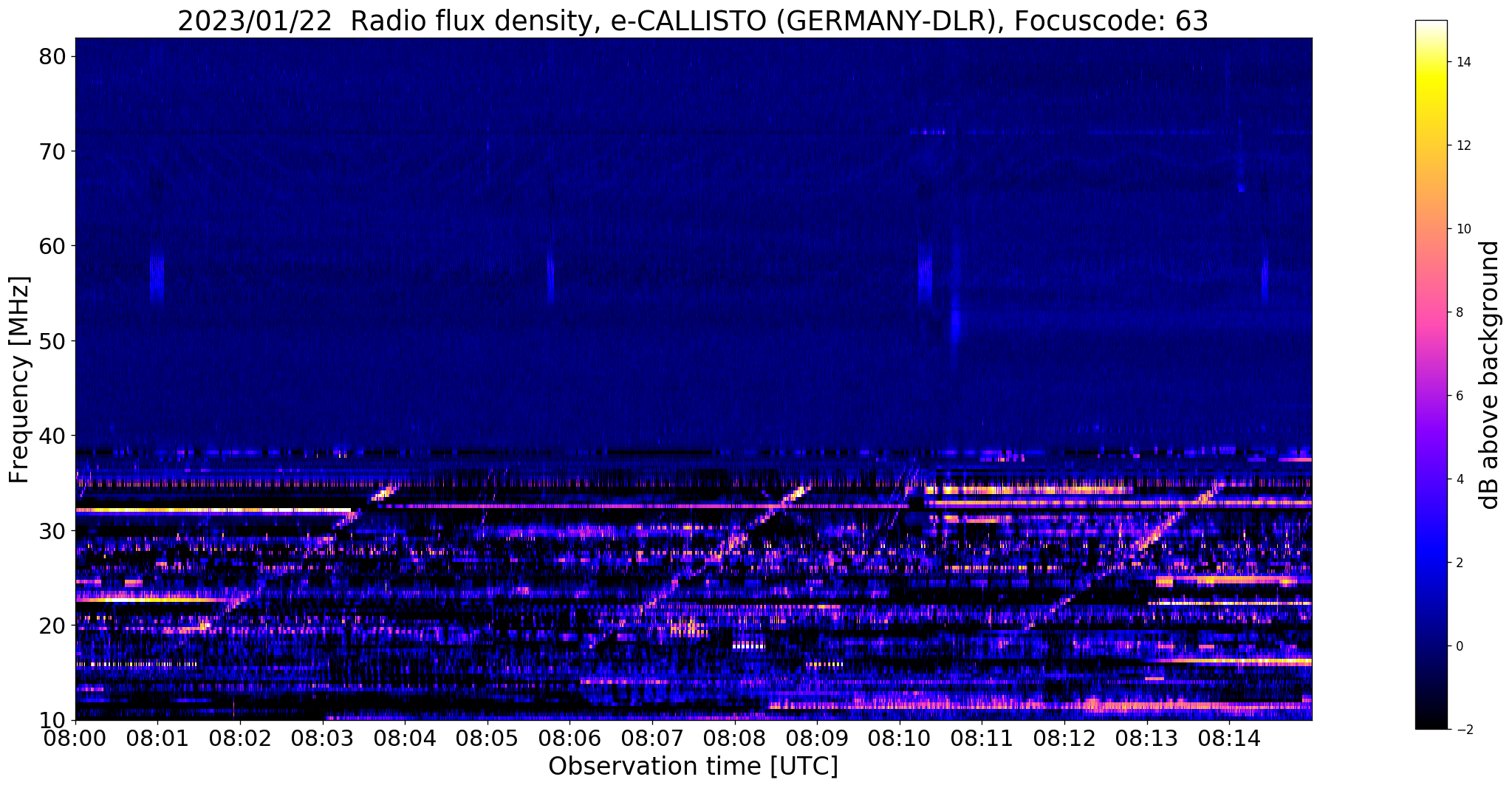Click the 08:14 time tick label

1229,737
